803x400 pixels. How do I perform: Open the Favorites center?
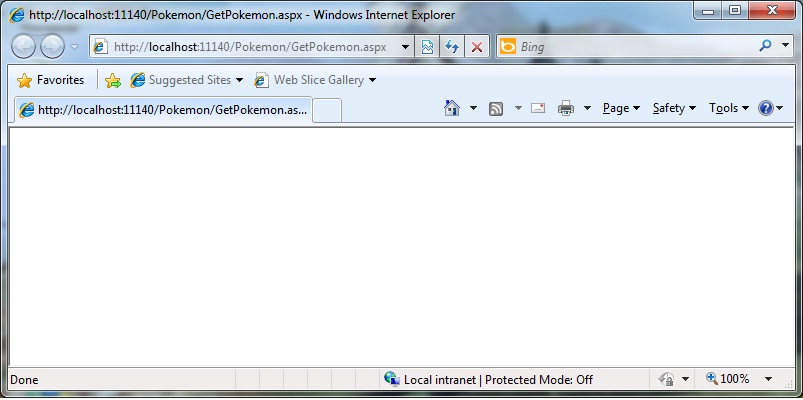[x=50, y=80]
